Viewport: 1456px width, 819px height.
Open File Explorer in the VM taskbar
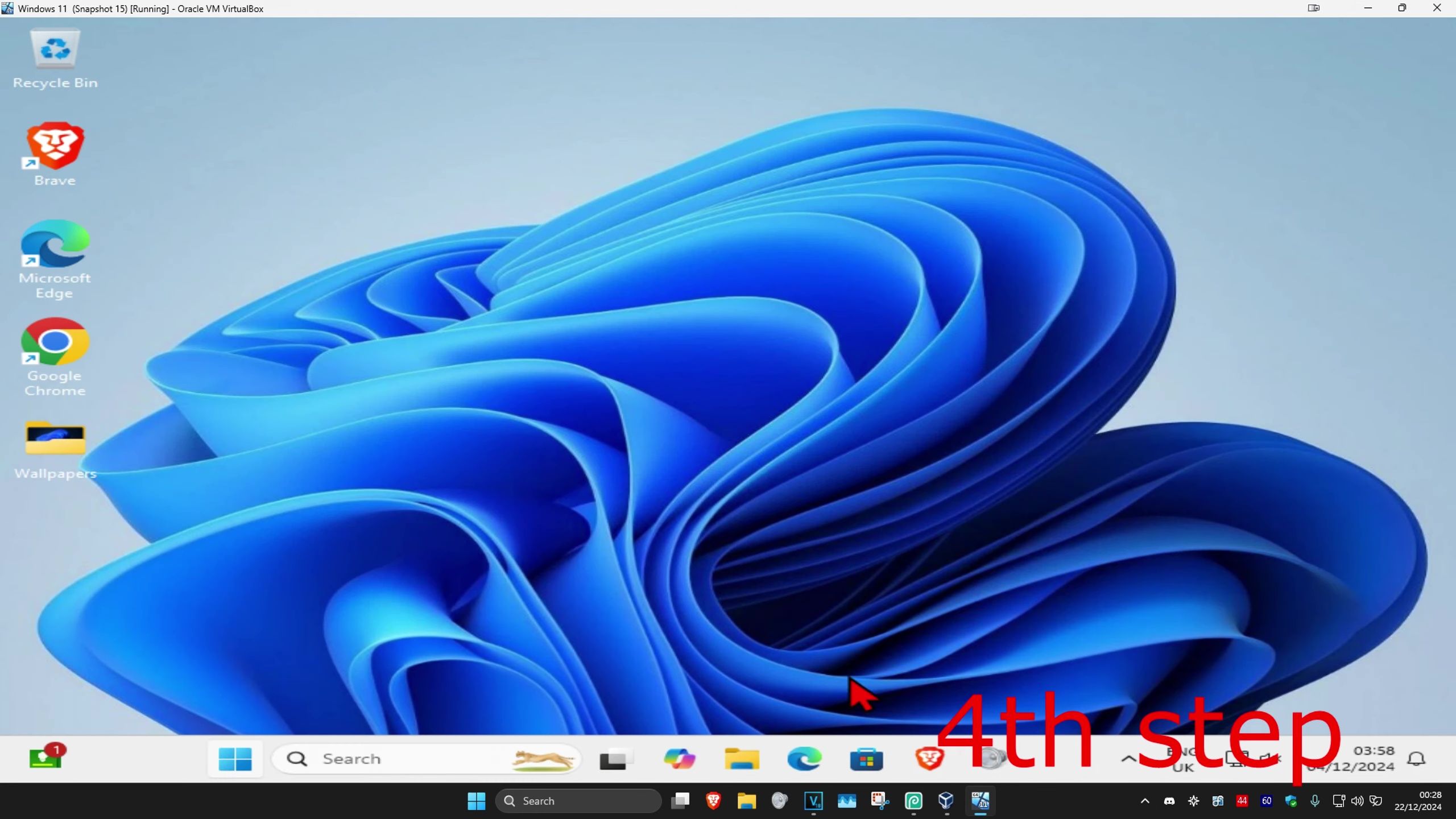pyautogui.click(x=742, y=759)
